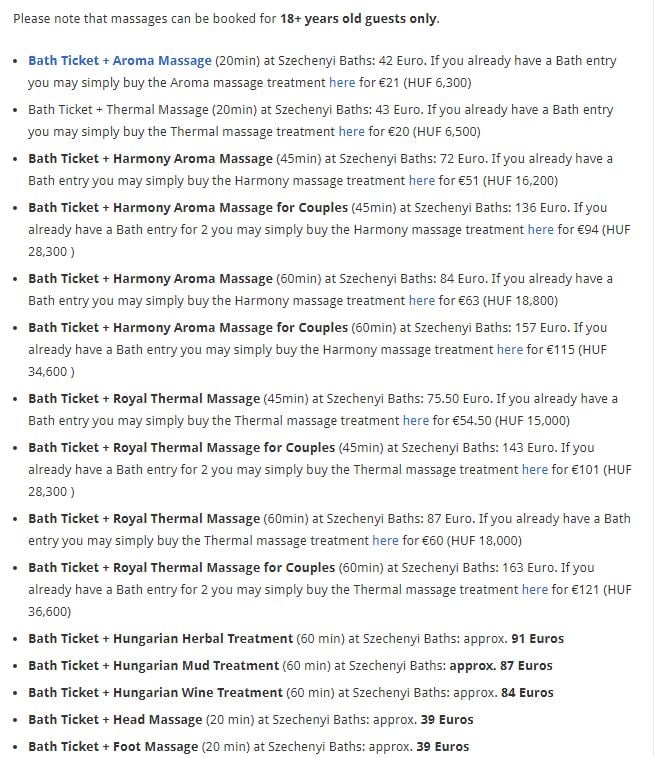Screen dimensions: 654x757
Task: Click 'here' link for €20 Thermal massage
Action: 351,131
